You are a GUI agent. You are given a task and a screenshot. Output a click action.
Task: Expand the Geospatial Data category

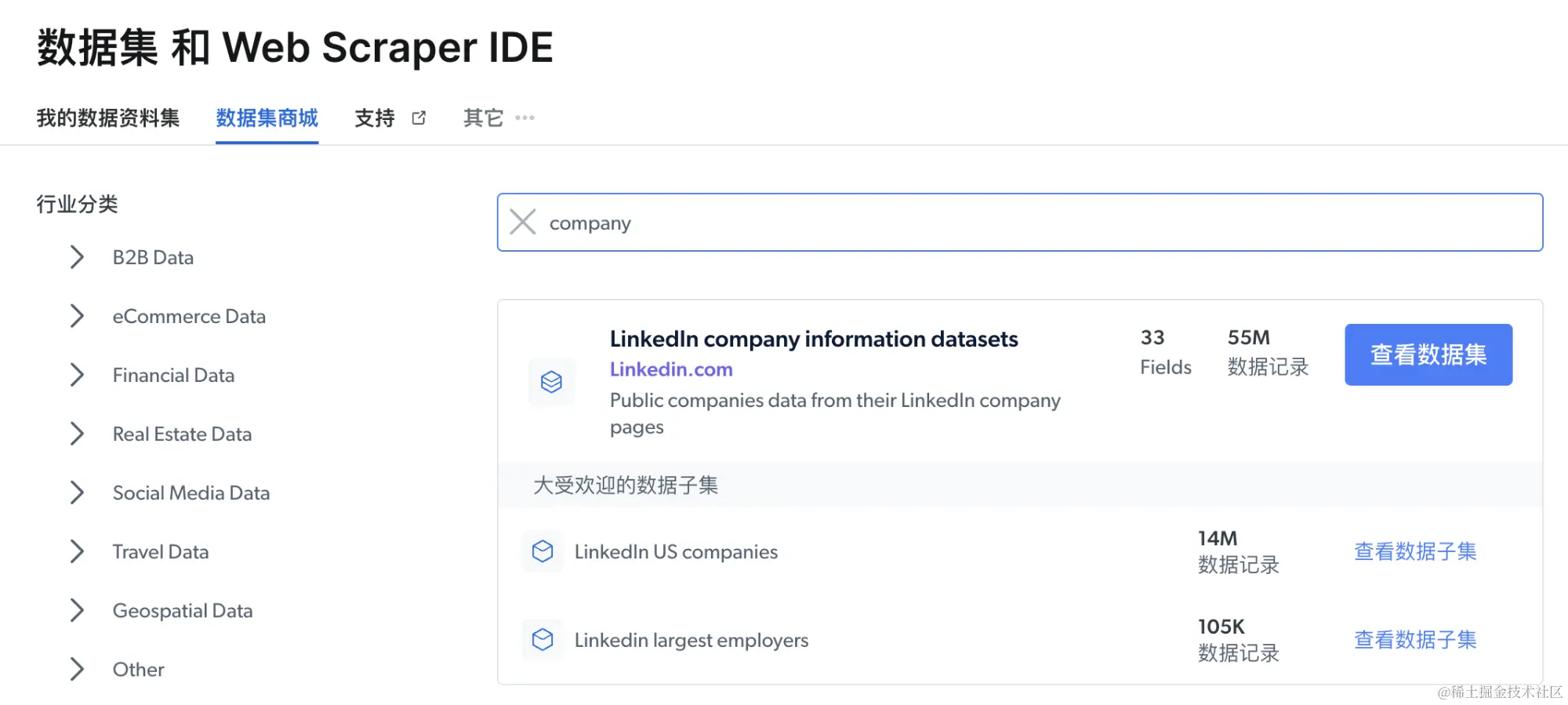coord(77,610)
